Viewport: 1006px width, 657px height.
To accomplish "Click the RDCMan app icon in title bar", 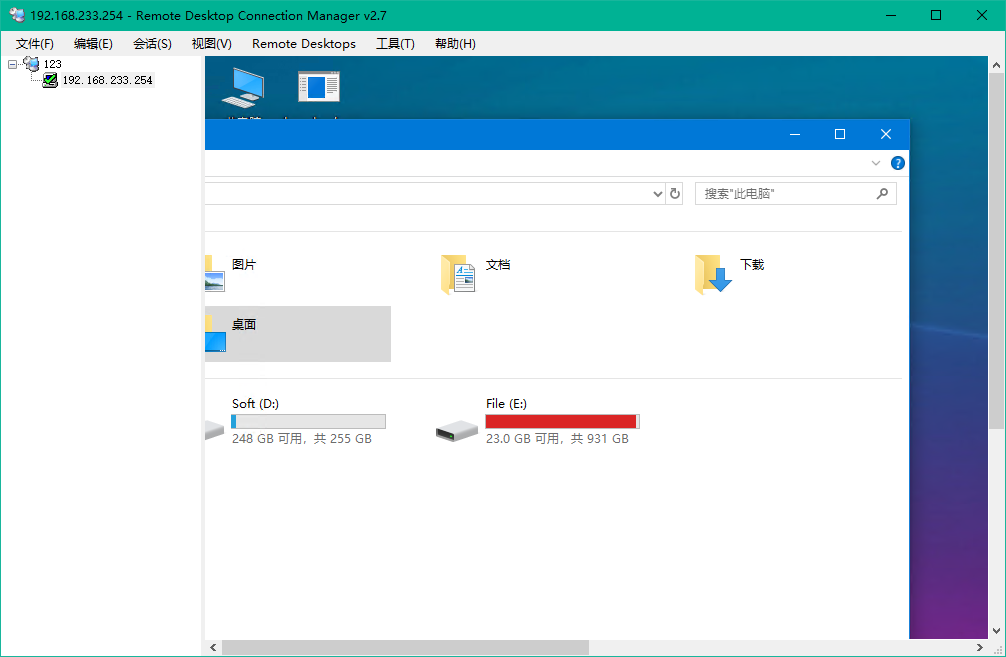I will 17,15.
